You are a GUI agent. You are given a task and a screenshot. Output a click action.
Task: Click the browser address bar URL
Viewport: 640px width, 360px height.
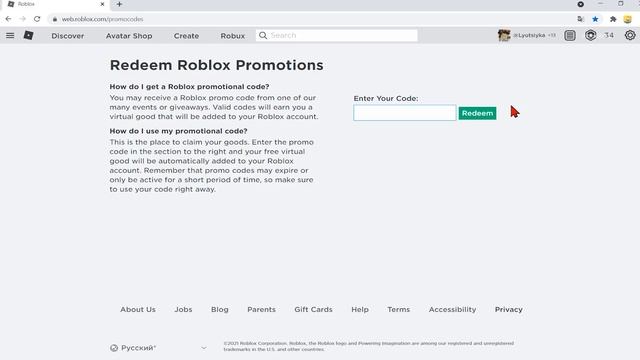tap(102, 19)
